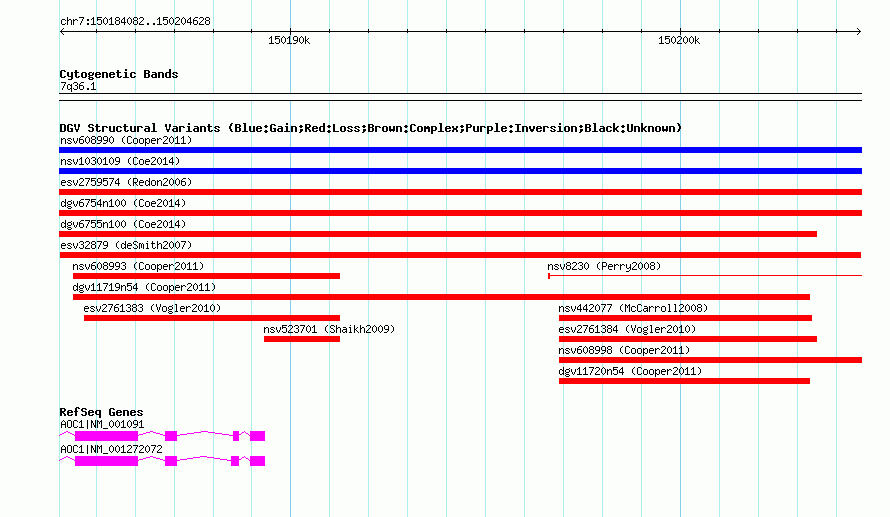Click the AOC1|NM_001091 gene model glyph
The height and width of the screenshot is (517, 890).
tap(162, 436)
